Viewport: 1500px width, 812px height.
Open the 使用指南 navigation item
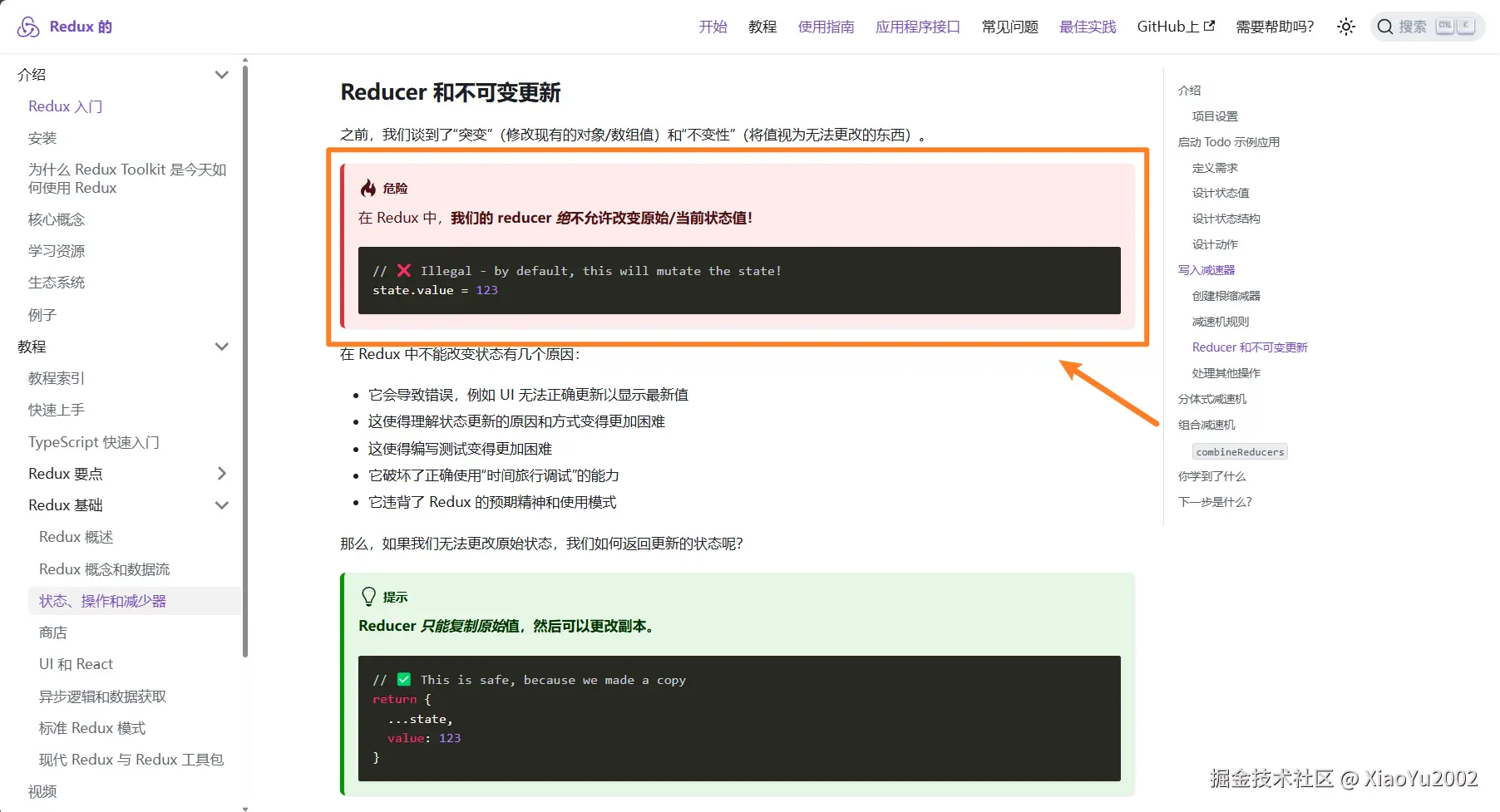coord(826,26)
